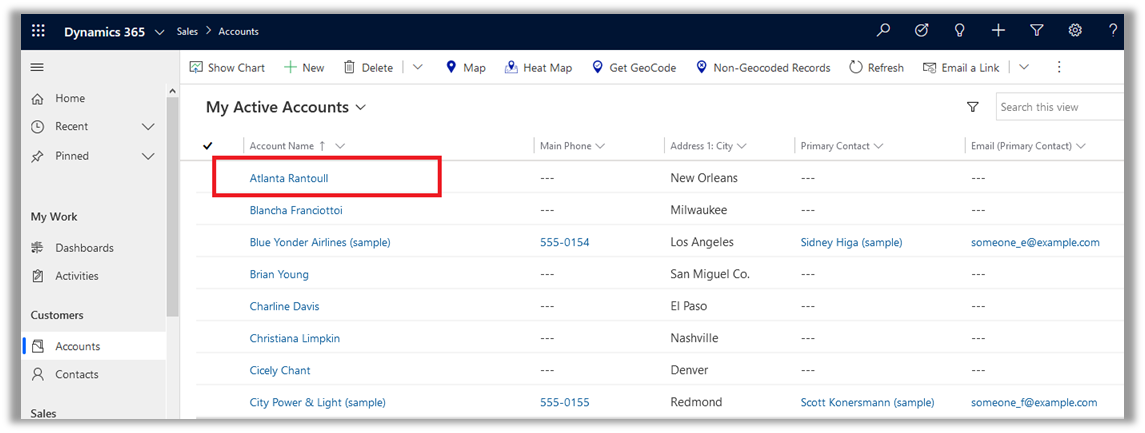
Task: Expand the Recent section in sidebar
Action: (148, 127)
